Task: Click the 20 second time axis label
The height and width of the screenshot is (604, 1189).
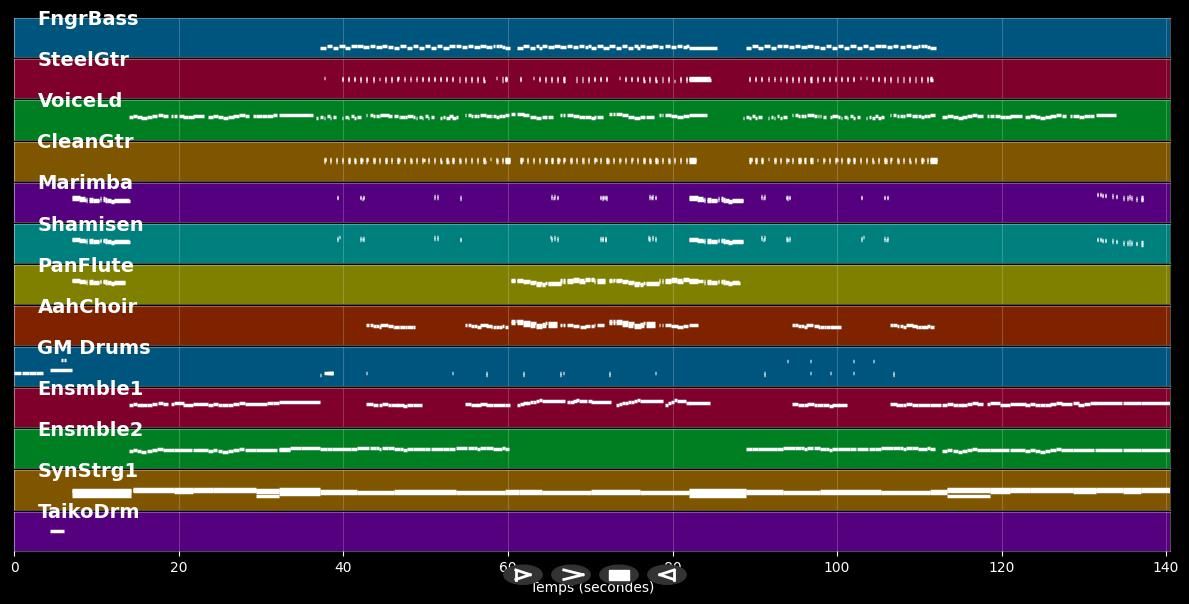Action: click(179, 568)
